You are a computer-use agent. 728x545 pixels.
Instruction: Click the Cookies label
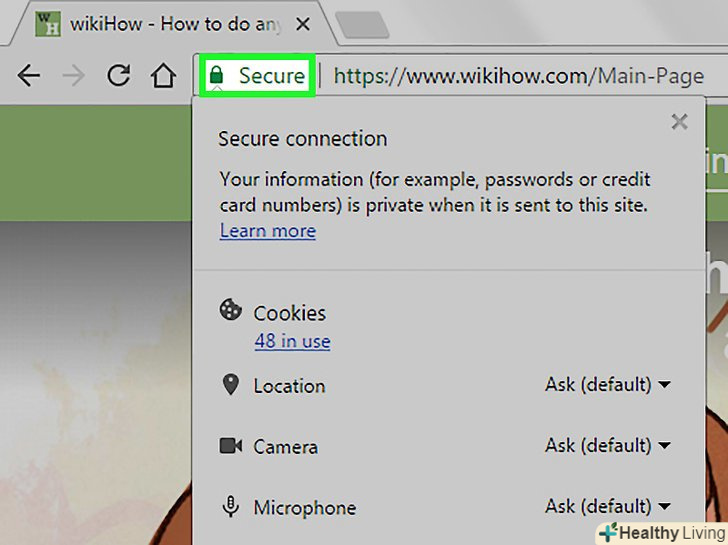click(290, 313)
